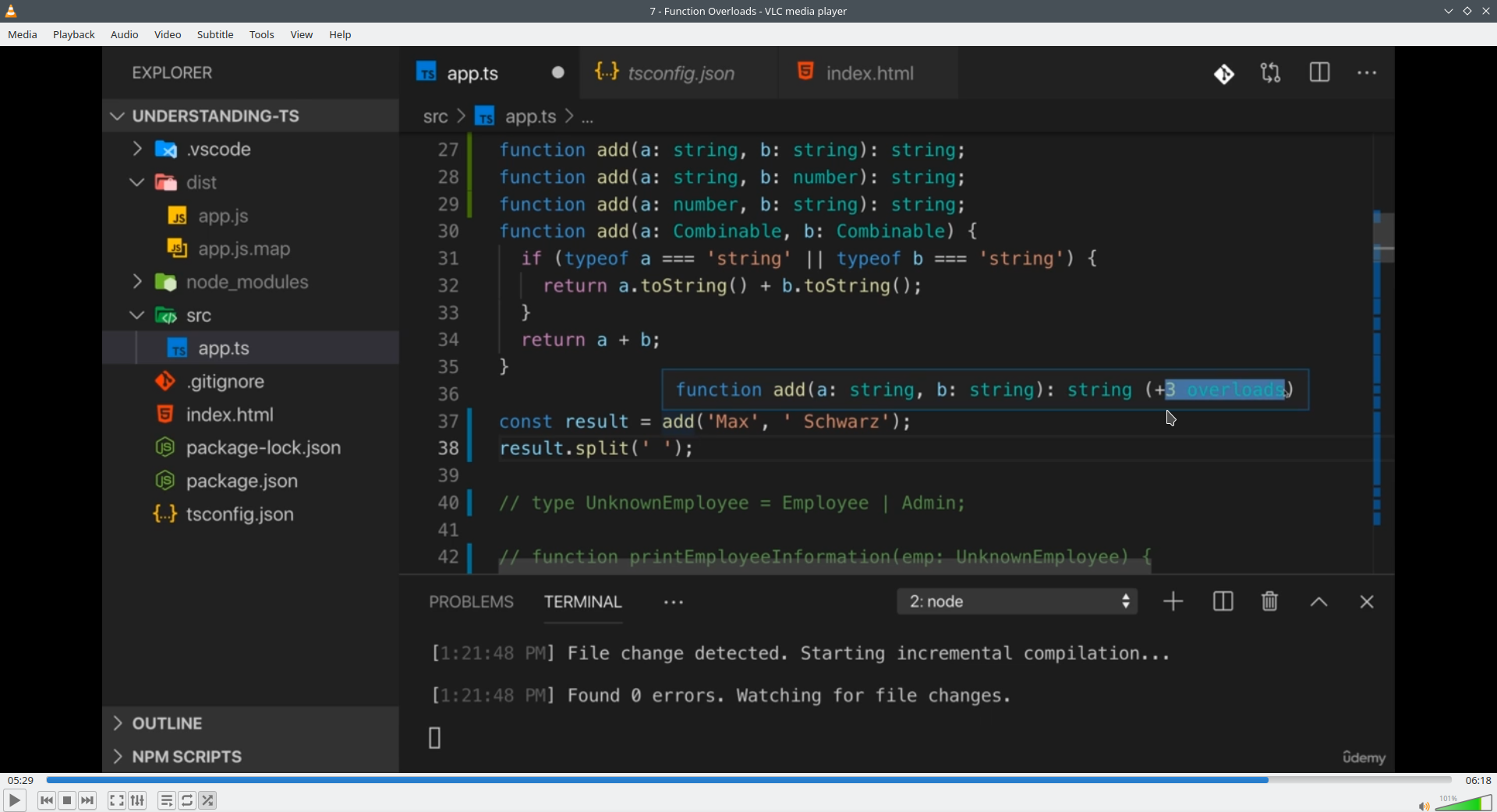
Task: Click the editor vertical scrollbar thumb
Action: click(1384, 236)
